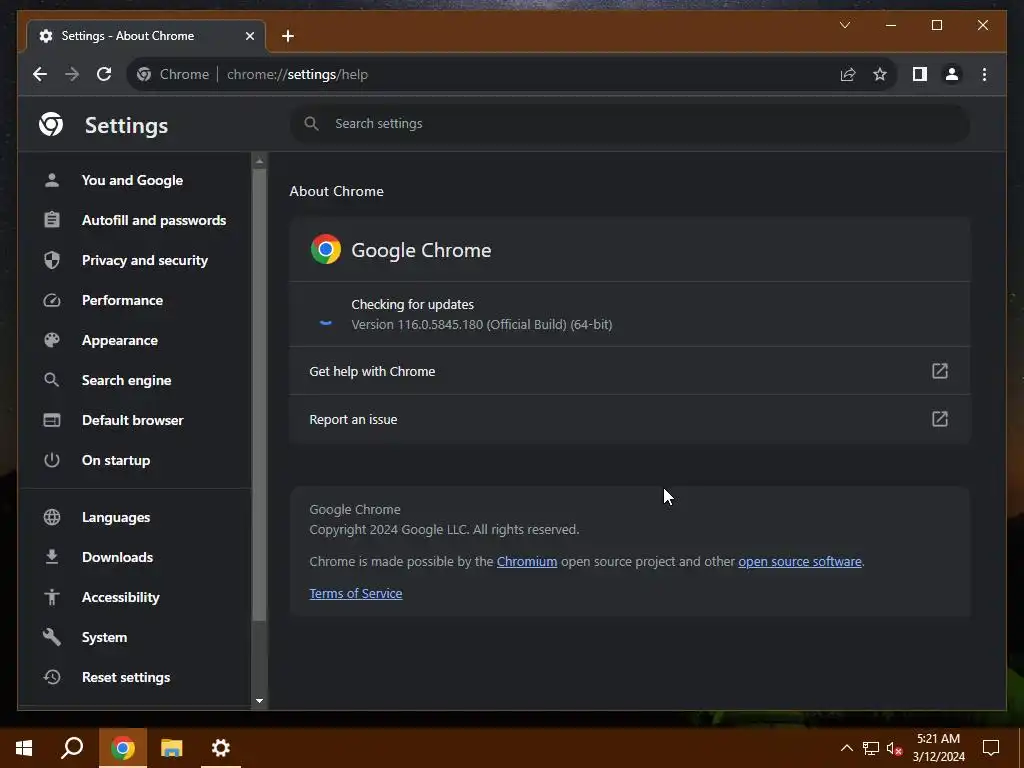Click the sidebar scrollbar down arrow
Screen dimensions: 1024x768
coord(259,701)
